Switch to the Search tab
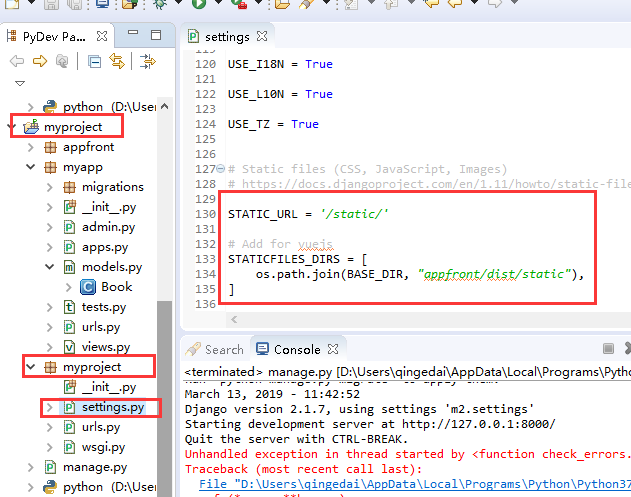 215,349
